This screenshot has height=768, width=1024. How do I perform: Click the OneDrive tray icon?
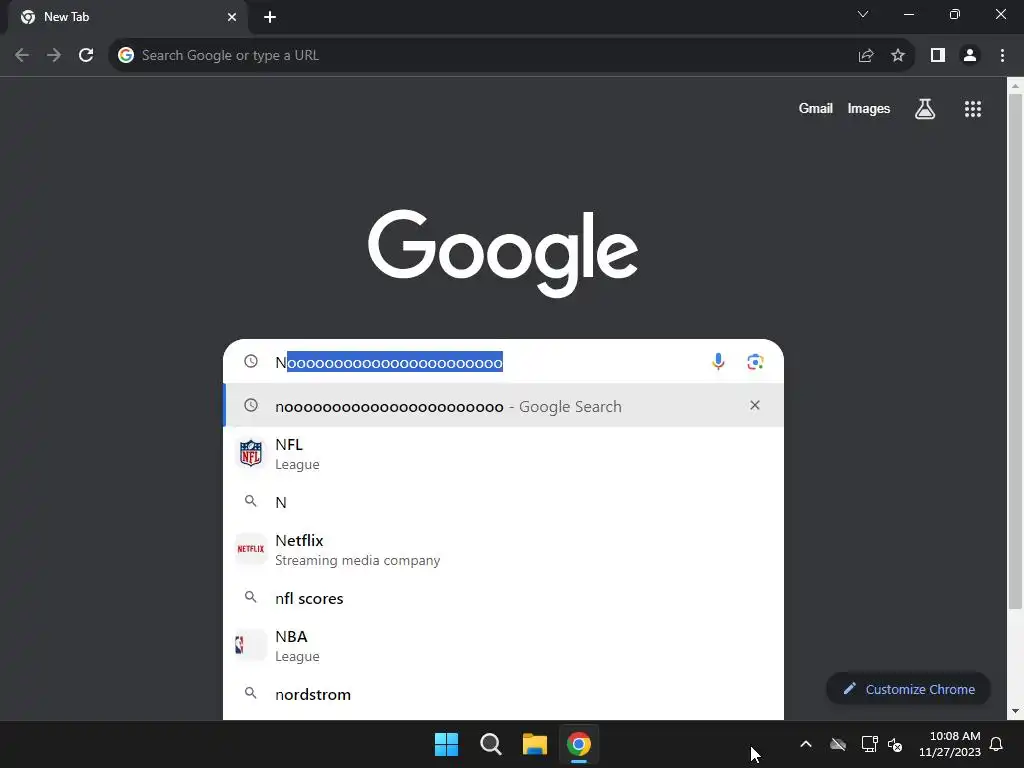[x=838, y=744]
